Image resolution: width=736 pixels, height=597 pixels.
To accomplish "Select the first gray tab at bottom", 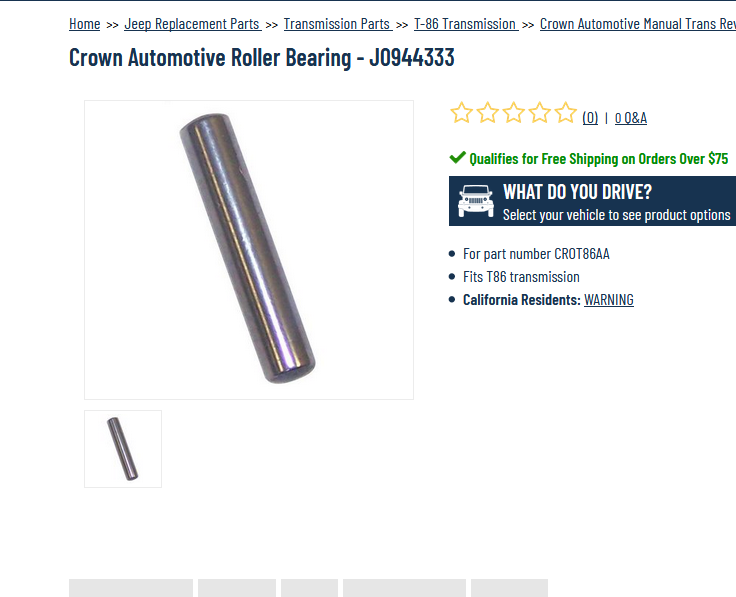I will [131, 588].
